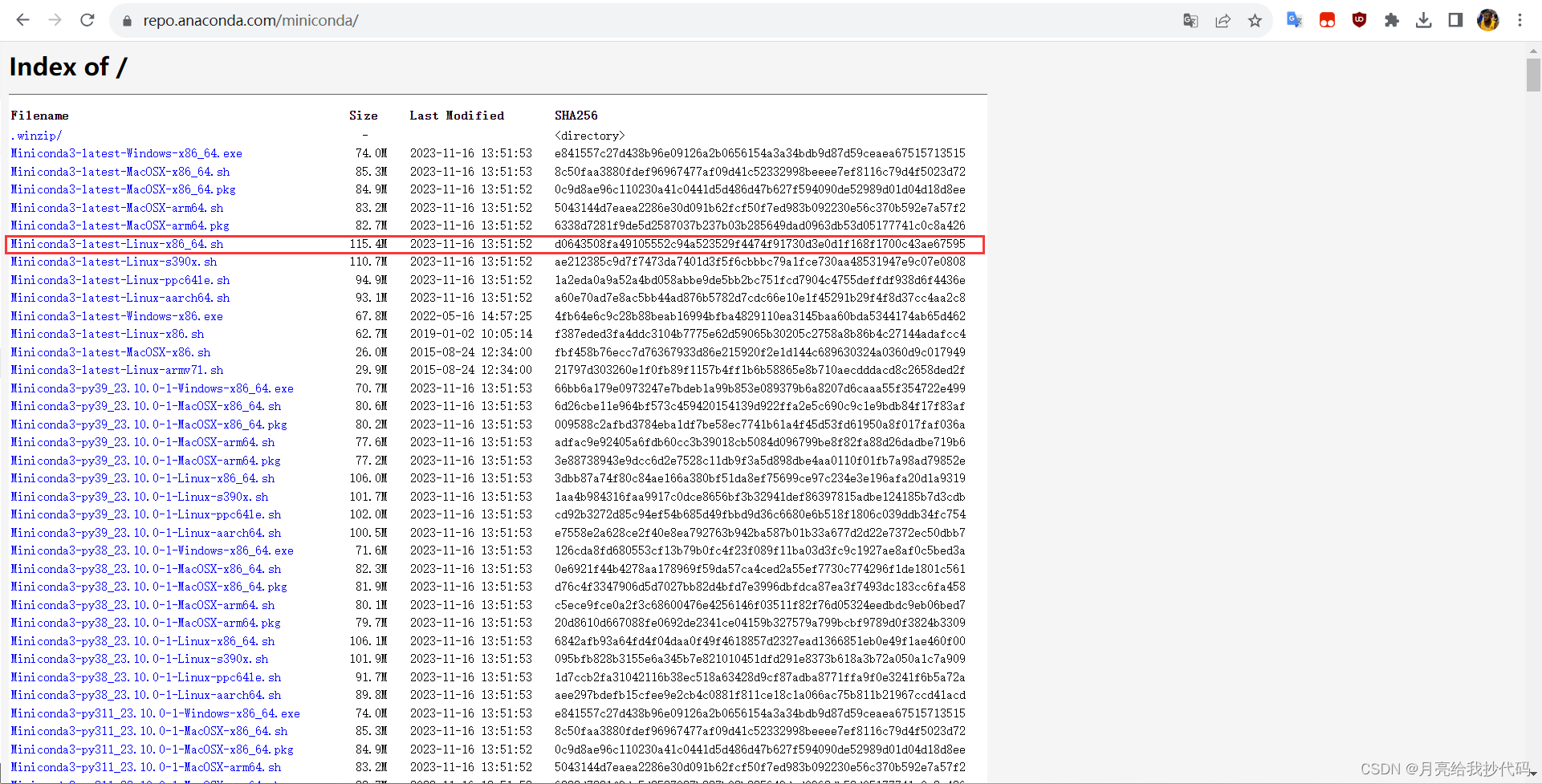Open the .winzip/ directory listing
This screenshot has width=1542, height=784.
click(36, 135)
